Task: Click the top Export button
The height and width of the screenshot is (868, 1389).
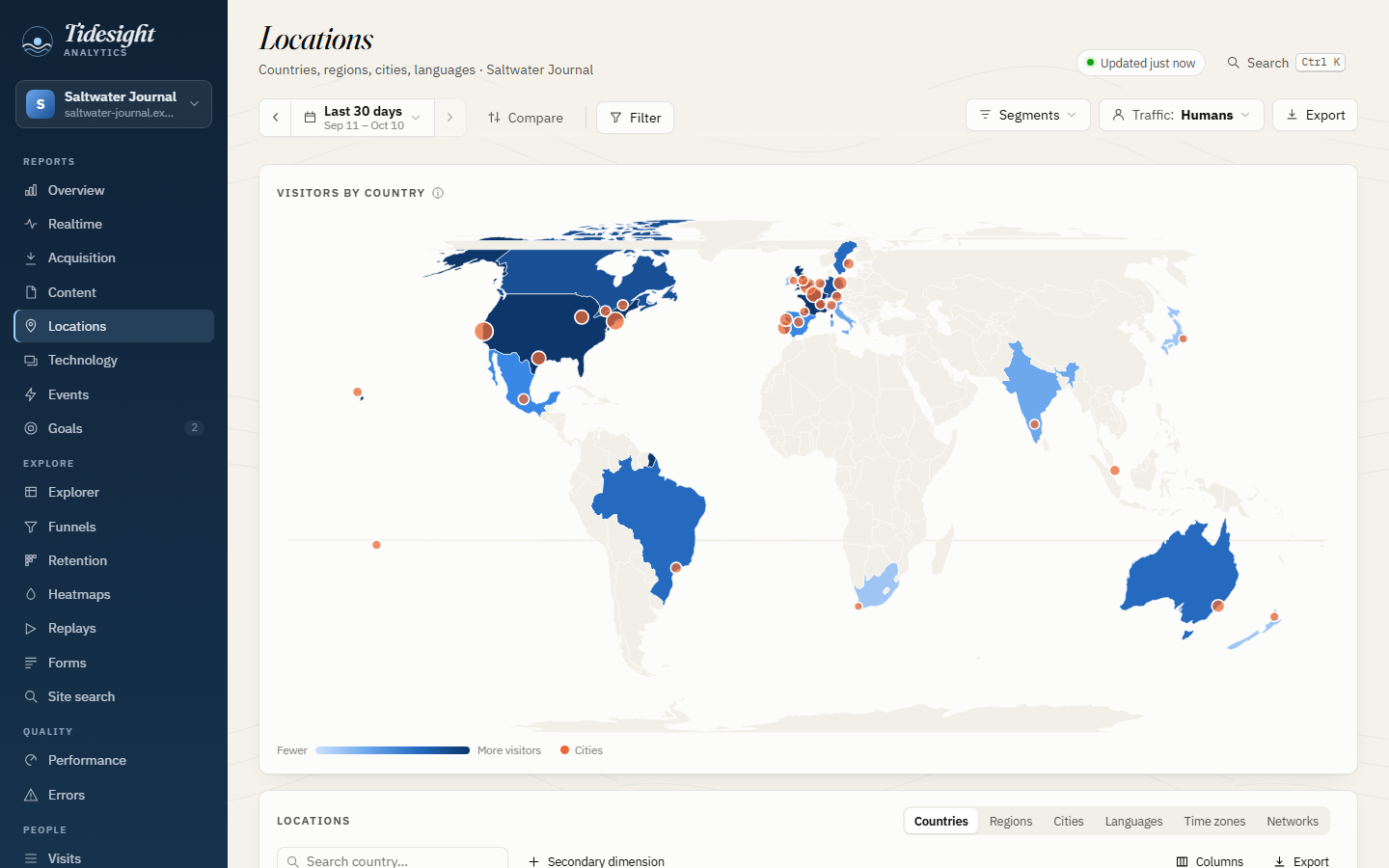Action: 1315,115
